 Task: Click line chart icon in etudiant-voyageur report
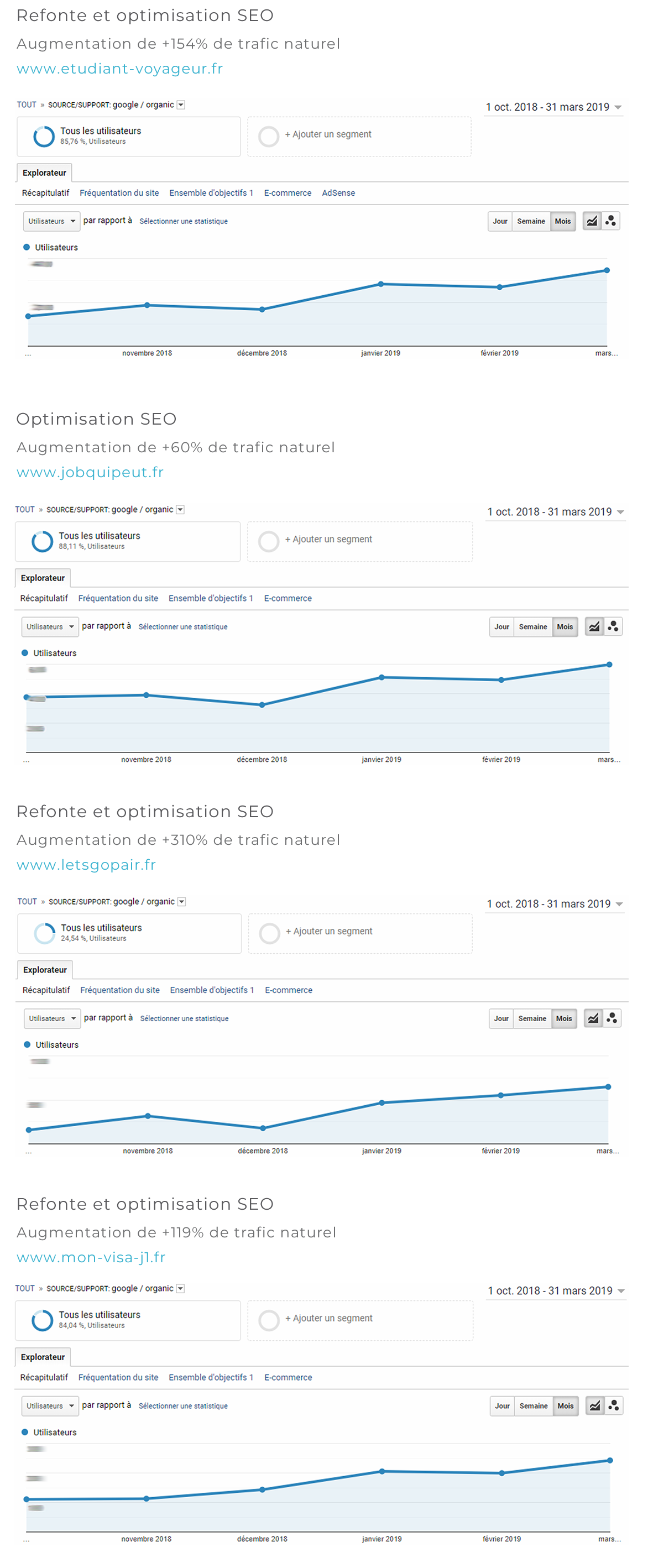point(592,221)
